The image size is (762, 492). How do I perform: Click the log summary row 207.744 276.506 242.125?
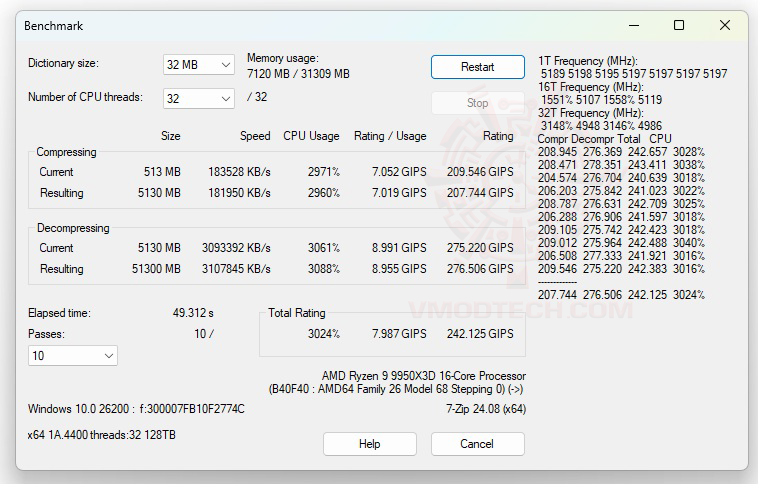coord(621,295)
